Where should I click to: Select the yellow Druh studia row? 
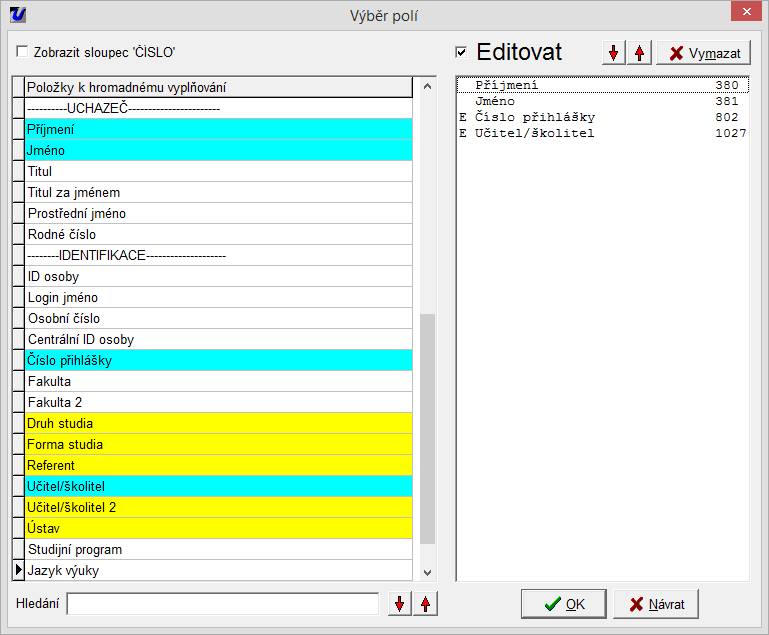pos(218,423)
